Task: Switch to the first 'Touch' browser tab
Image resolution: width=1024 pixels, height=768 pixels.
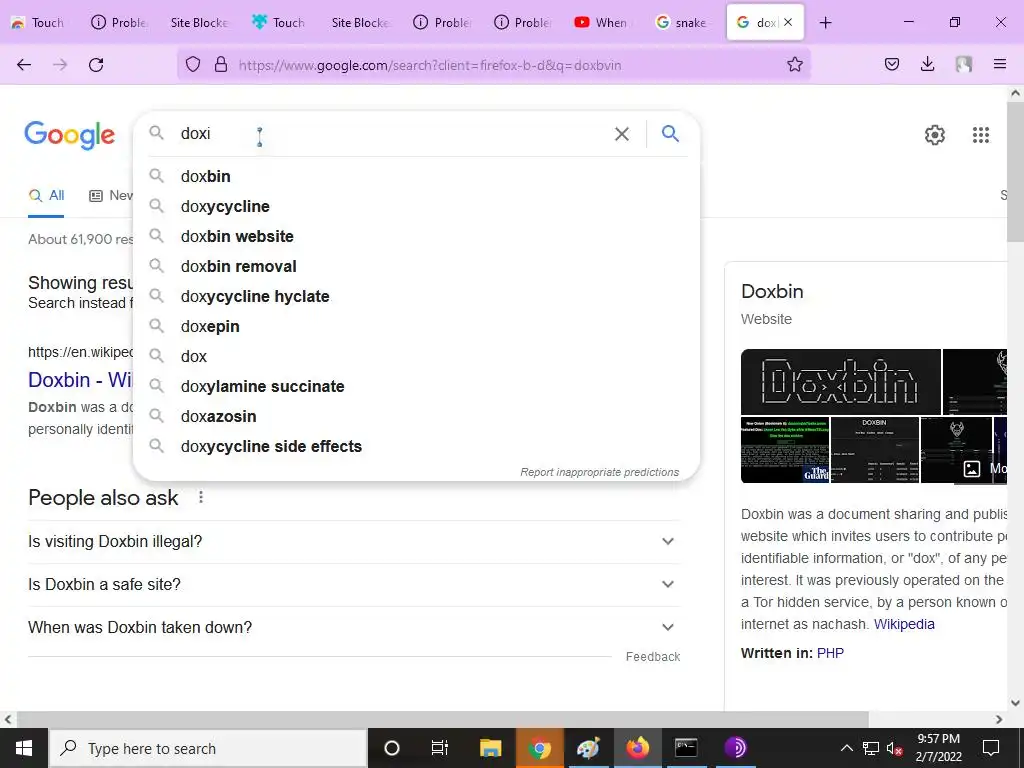Action: [39, 23]
